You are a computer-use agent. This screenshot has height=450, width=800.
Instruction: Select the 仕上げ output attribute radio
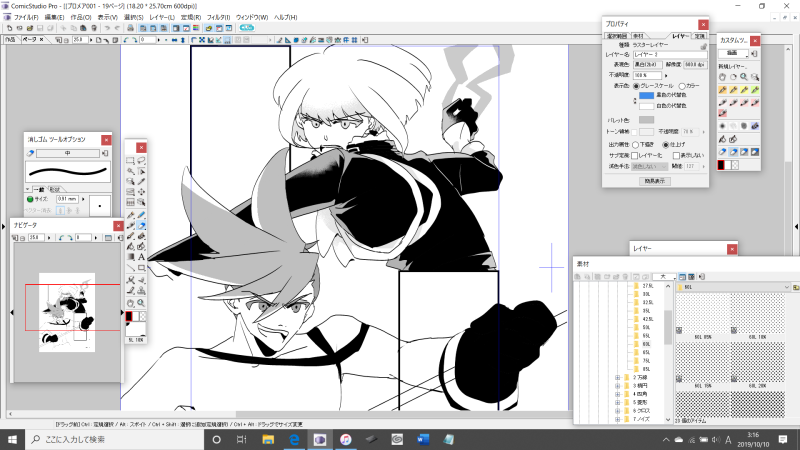point(665,145)
